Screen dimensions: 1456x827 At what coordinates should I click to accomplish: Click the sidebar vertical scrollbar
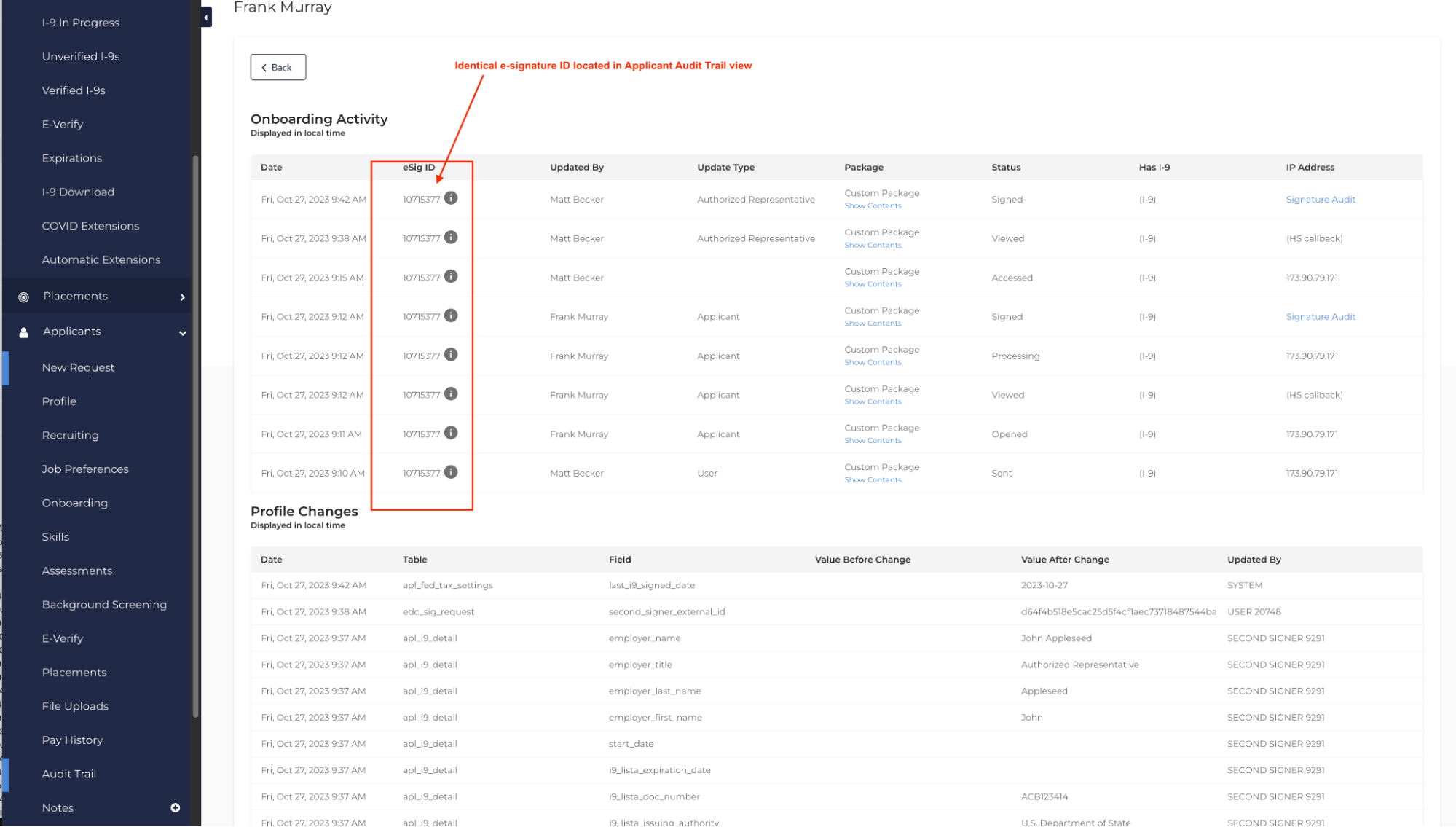click(195, 437)
